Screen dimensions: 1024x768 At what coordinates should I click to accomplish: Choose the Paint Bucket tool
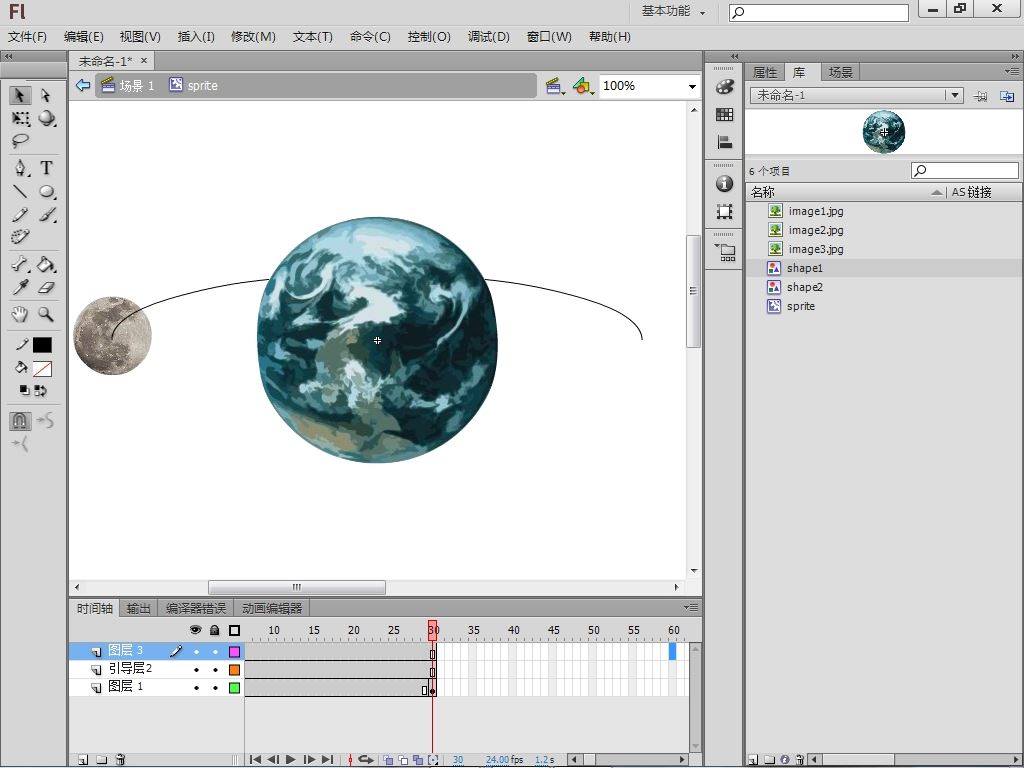[46, 265]
